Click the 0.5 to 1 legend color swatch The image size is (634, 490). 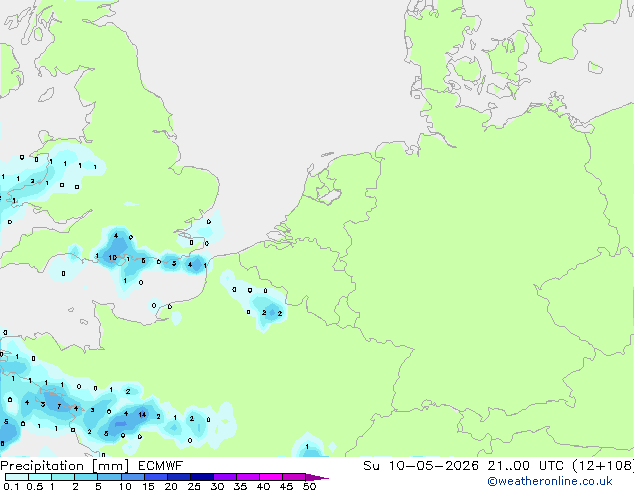[x=40, y=477]
